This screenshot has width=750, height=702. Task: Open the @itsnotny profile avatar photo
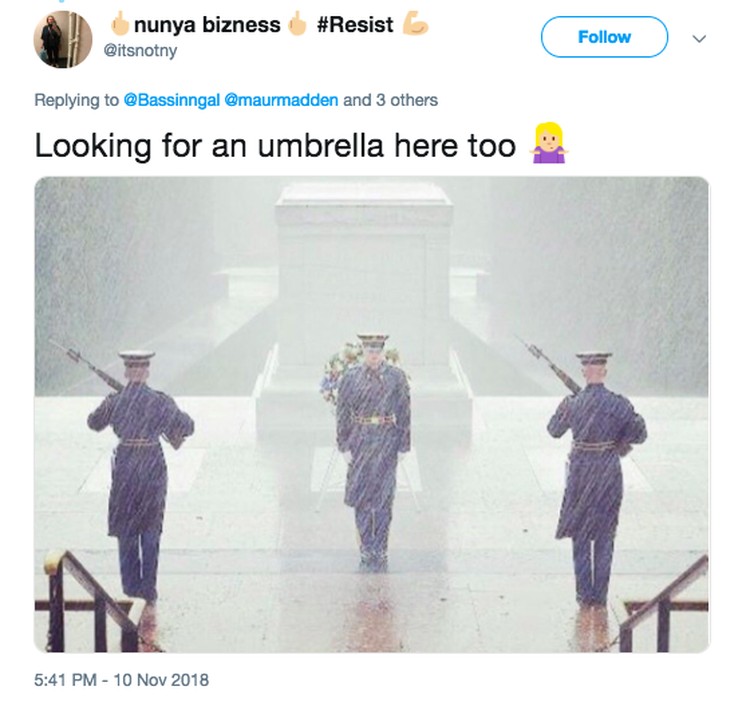point(63,39)
